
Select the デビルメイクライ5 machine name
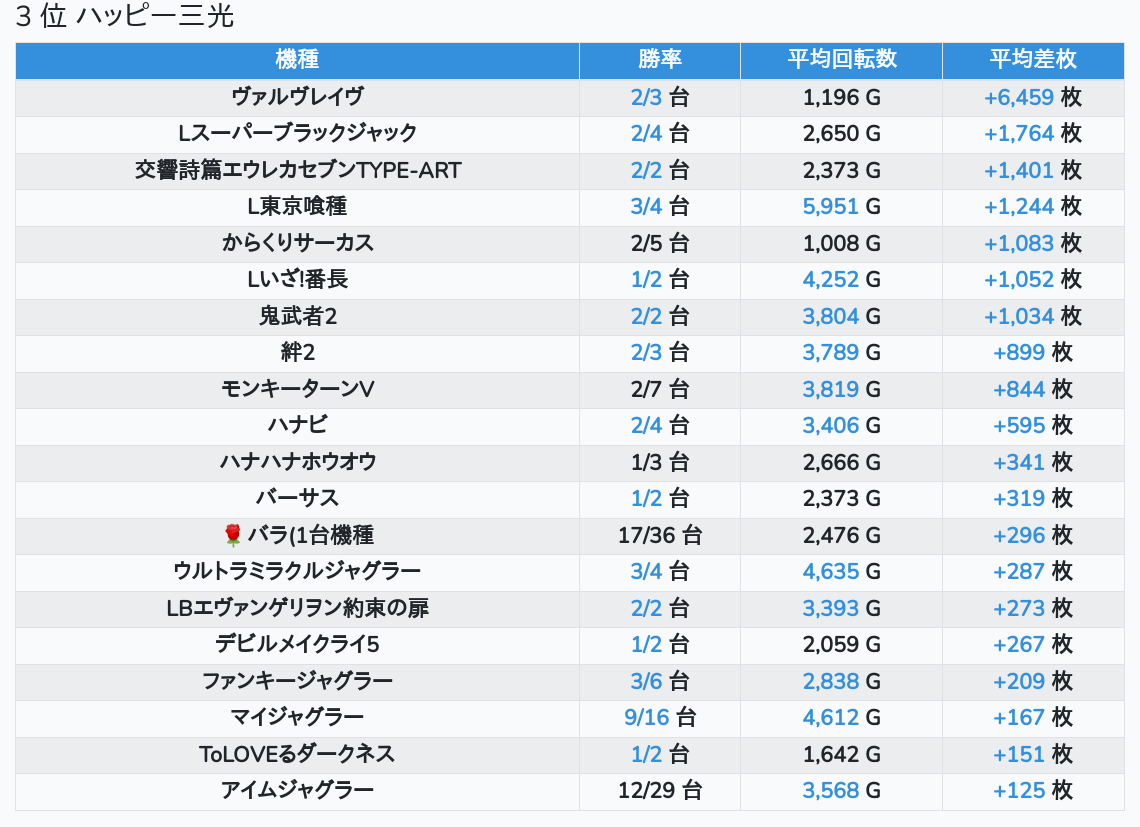(x=297, y=644)
